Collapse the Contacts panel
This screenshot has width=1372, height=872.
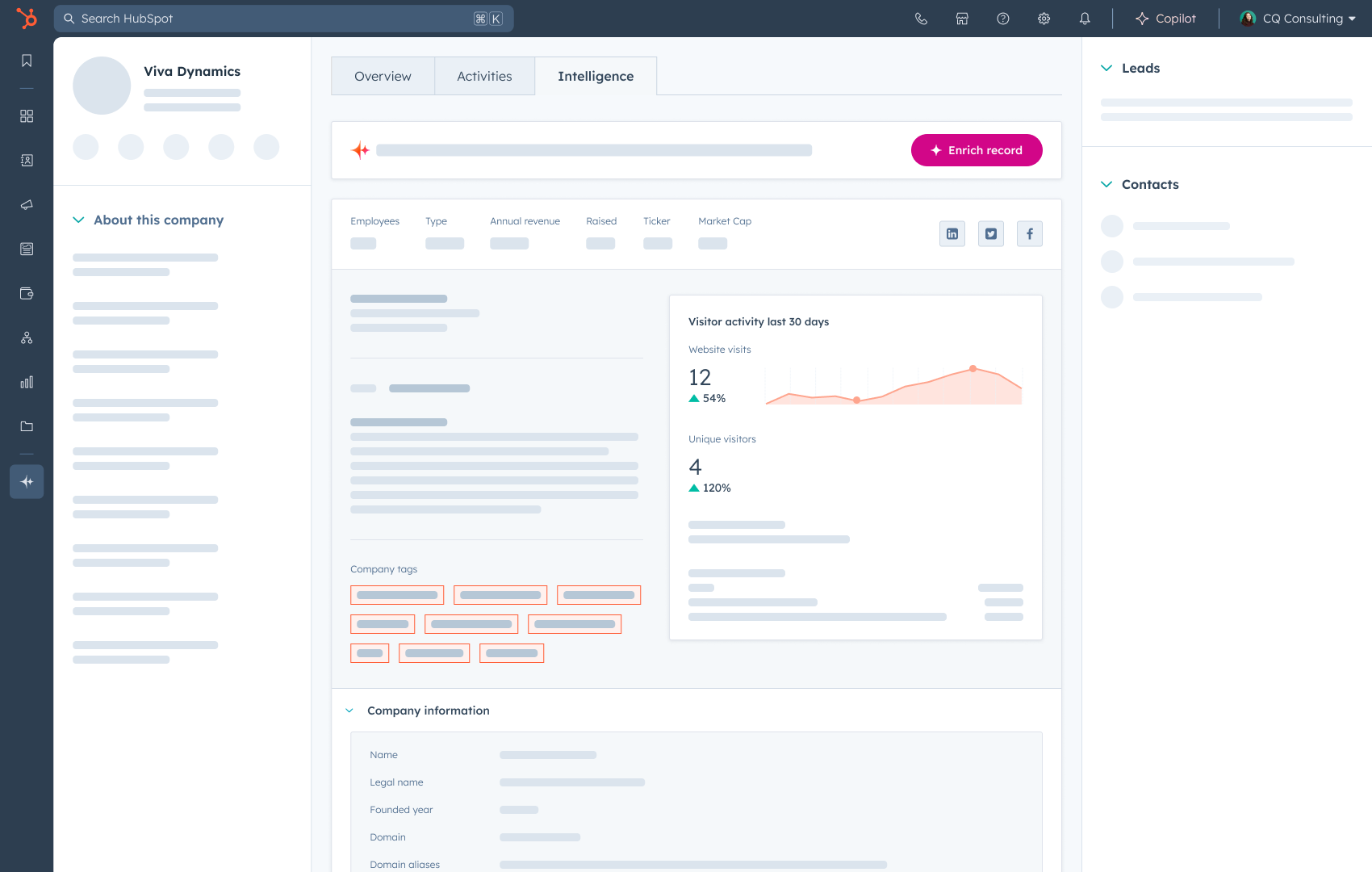[1106, 185]
